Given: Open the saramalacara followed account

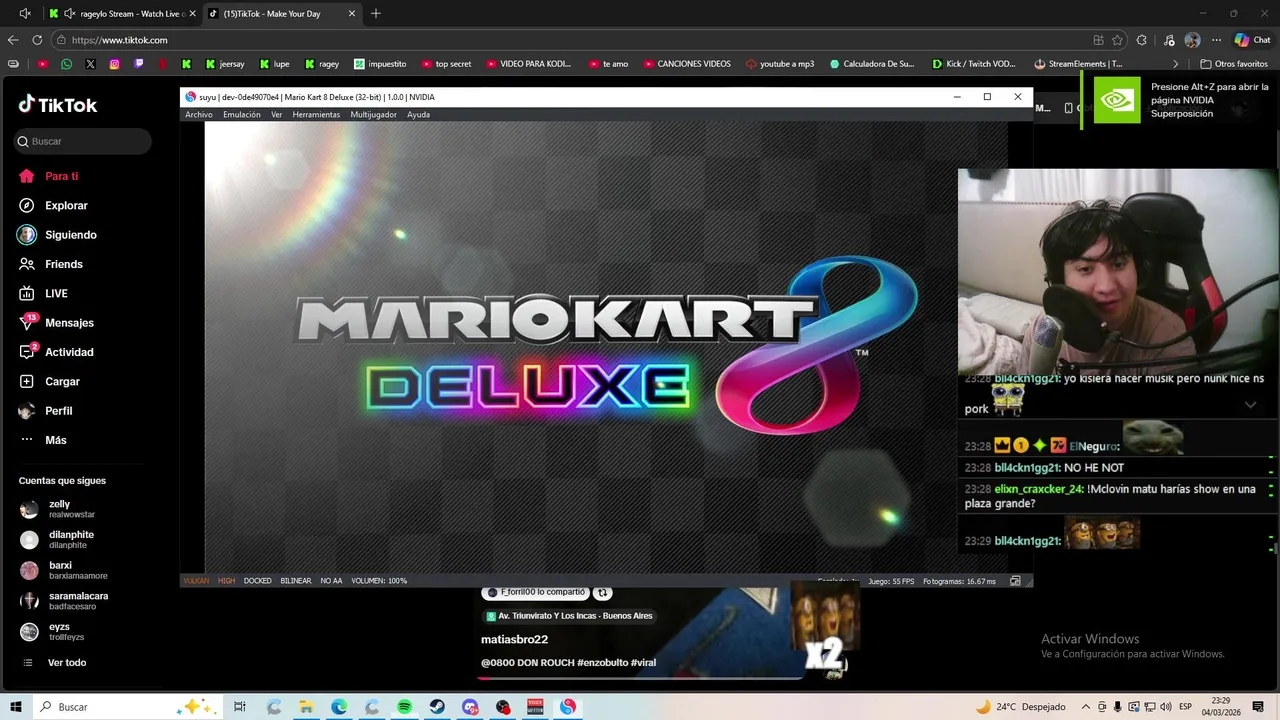Looking at the screenshot, I should click(x=65, y=601).
